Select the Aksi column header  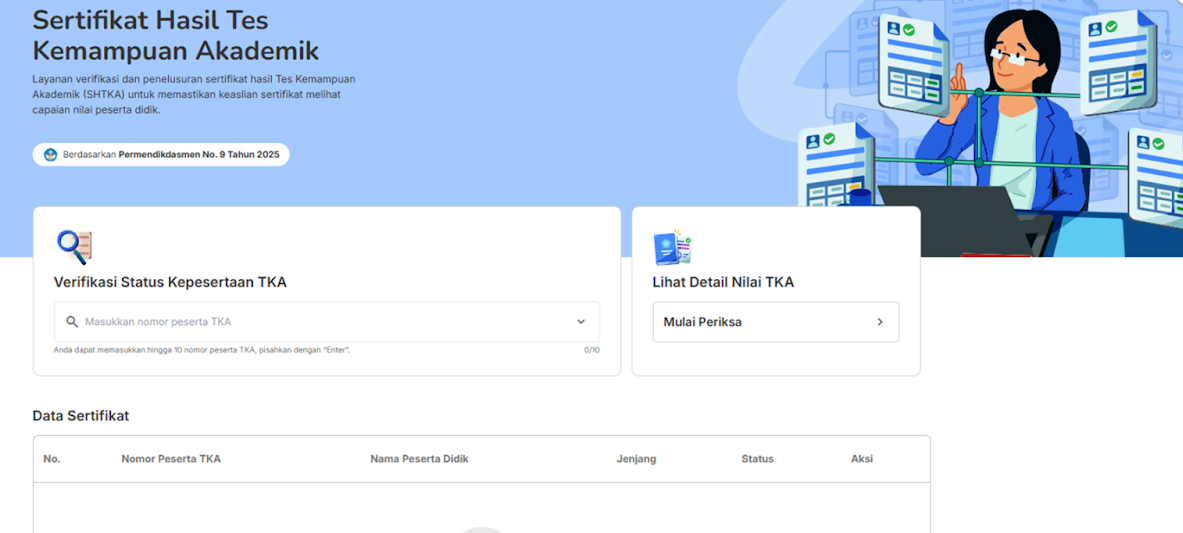(861, 459)
